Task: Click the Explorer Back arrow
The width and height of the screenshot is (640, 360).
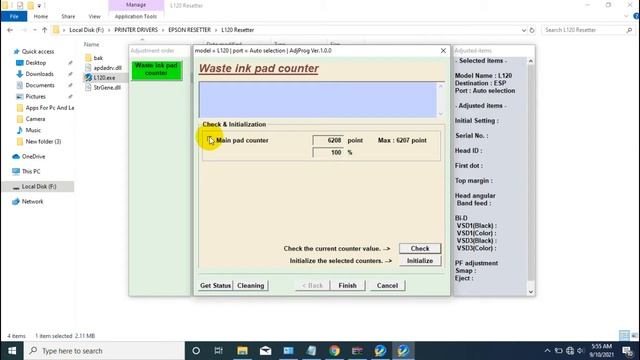Action: coord(10,30)
